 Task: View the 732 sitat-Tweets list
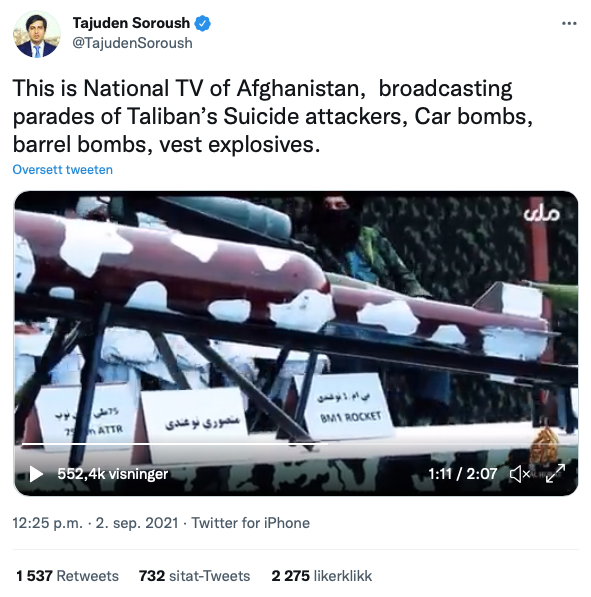[x=194, y=576]
